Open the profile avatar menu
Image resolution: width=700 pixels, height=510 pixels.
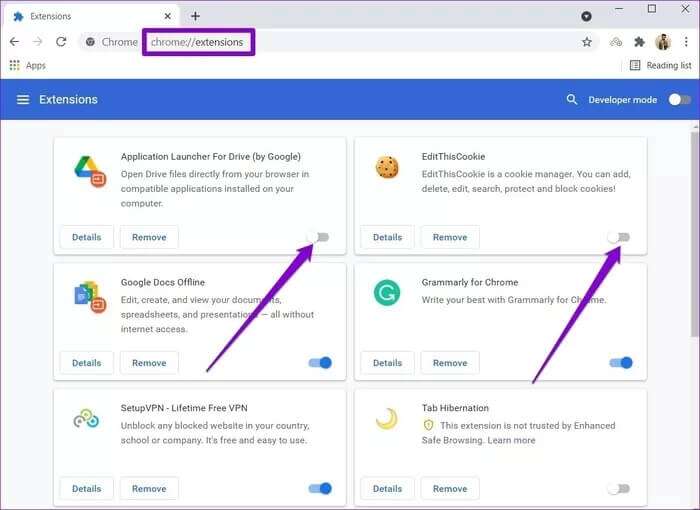click(x=663, y=42)
